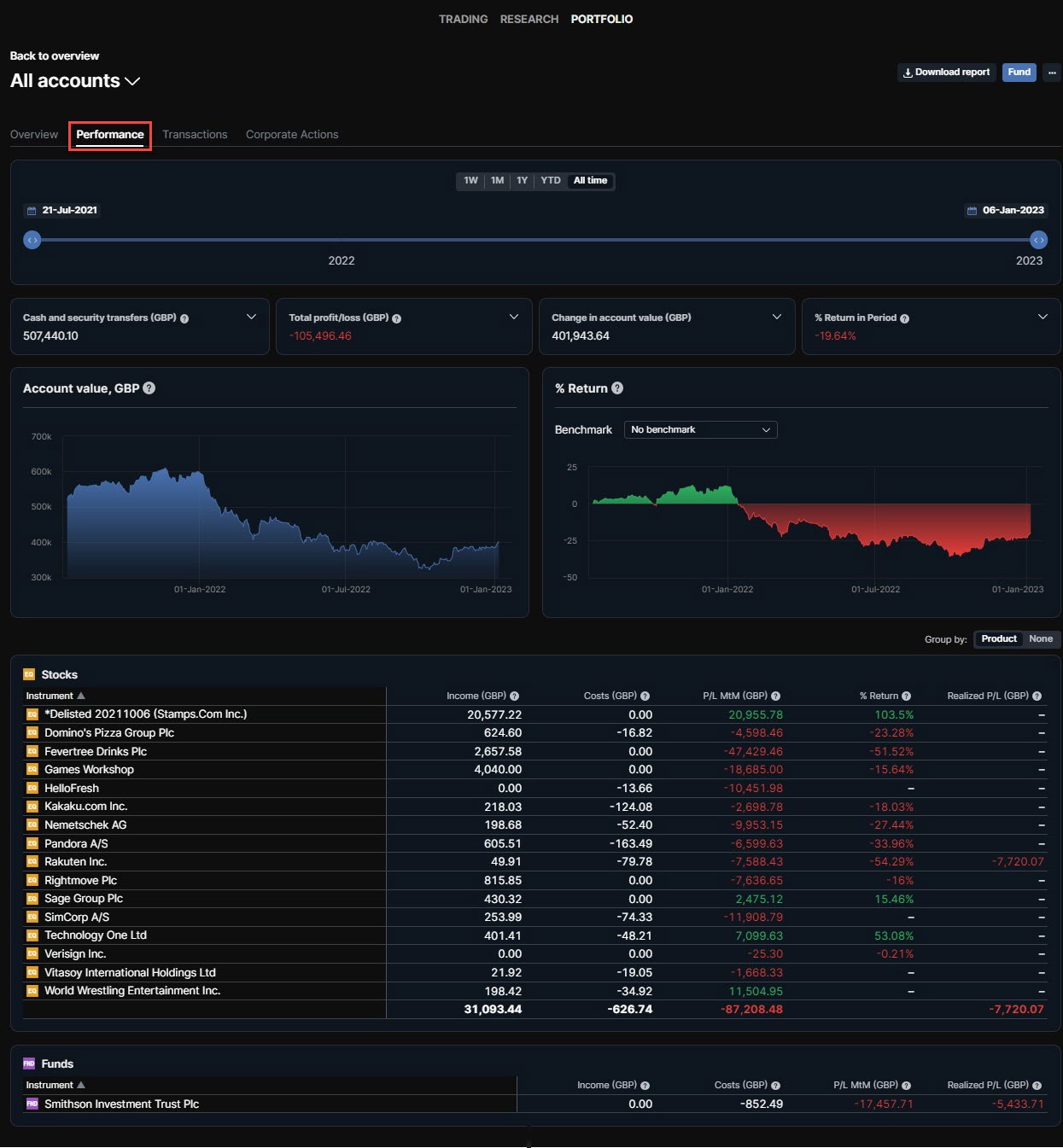The width and height of the screenshot is (1063, 1148).
Task: Go to the Research menu
Action: 529,19
